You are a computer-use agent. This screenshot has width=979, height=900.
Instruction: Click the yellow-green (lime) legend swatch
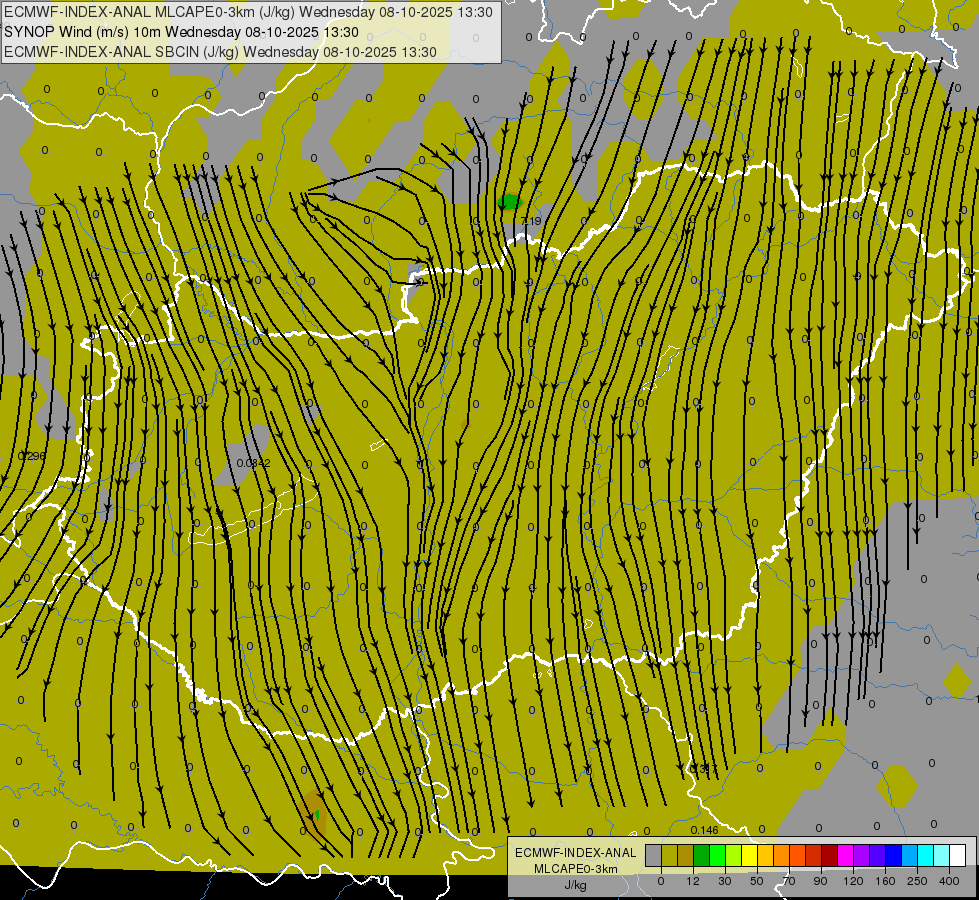[x=734, y=855]
